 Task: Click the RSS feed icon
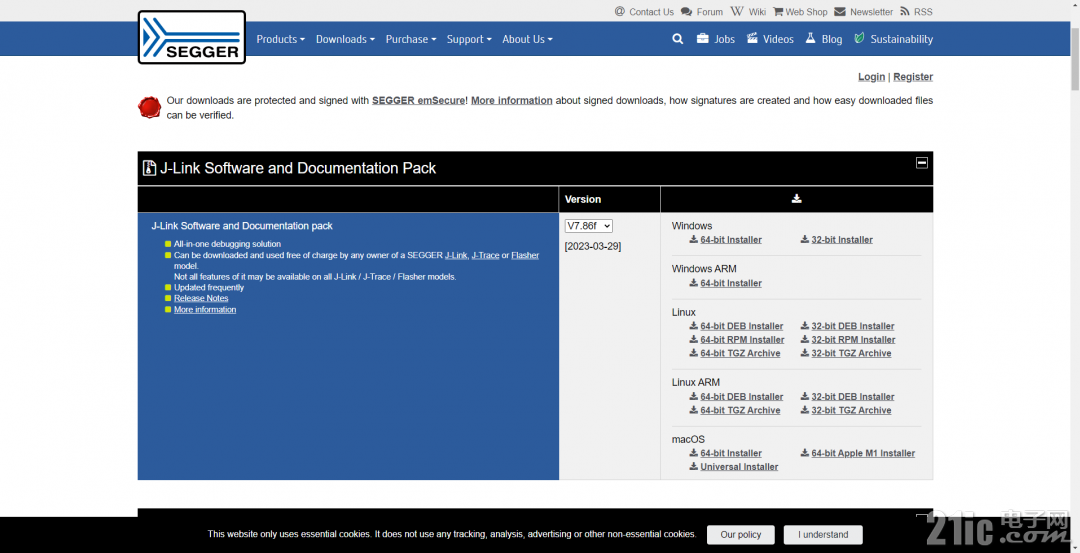click(904, 12)
